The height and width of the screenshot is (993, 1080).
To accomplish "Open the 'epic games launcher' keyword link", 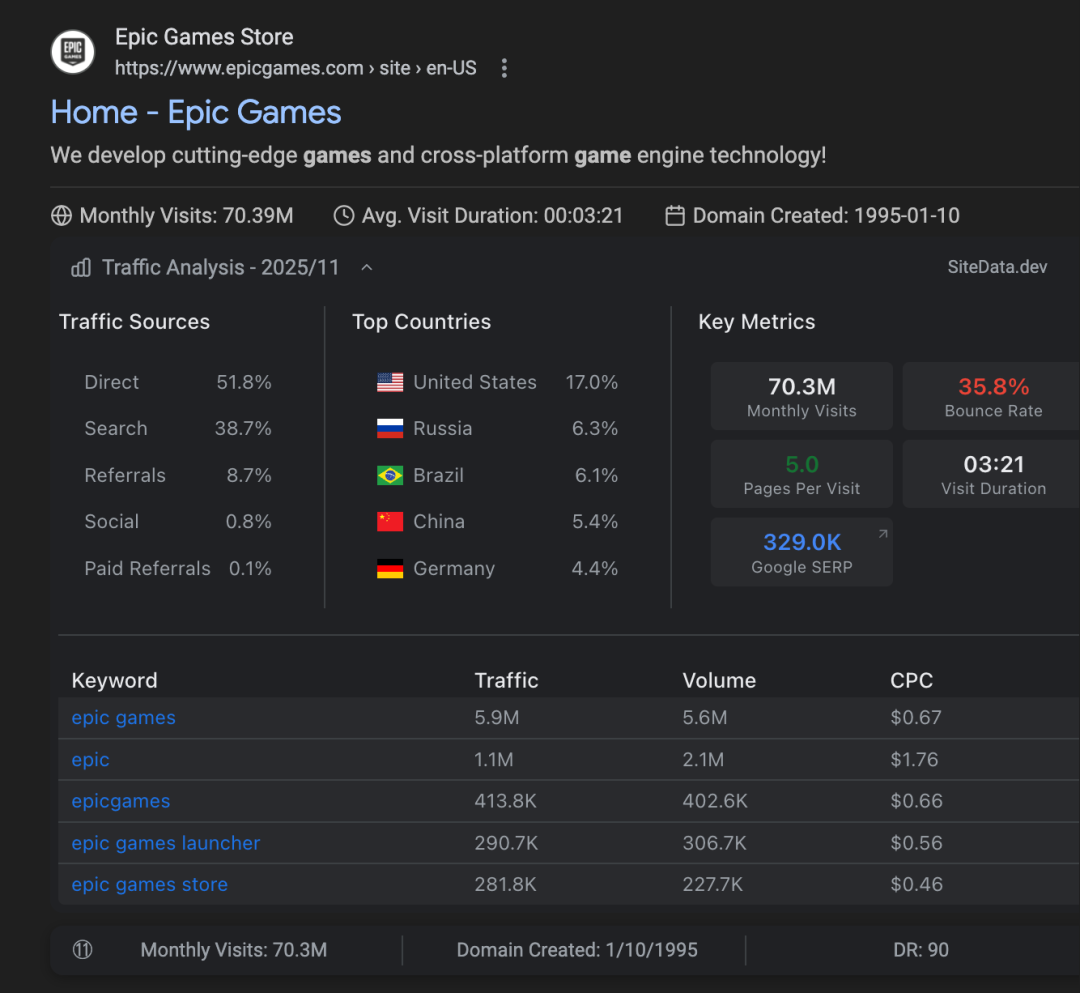I will click(x=166, y=844).
